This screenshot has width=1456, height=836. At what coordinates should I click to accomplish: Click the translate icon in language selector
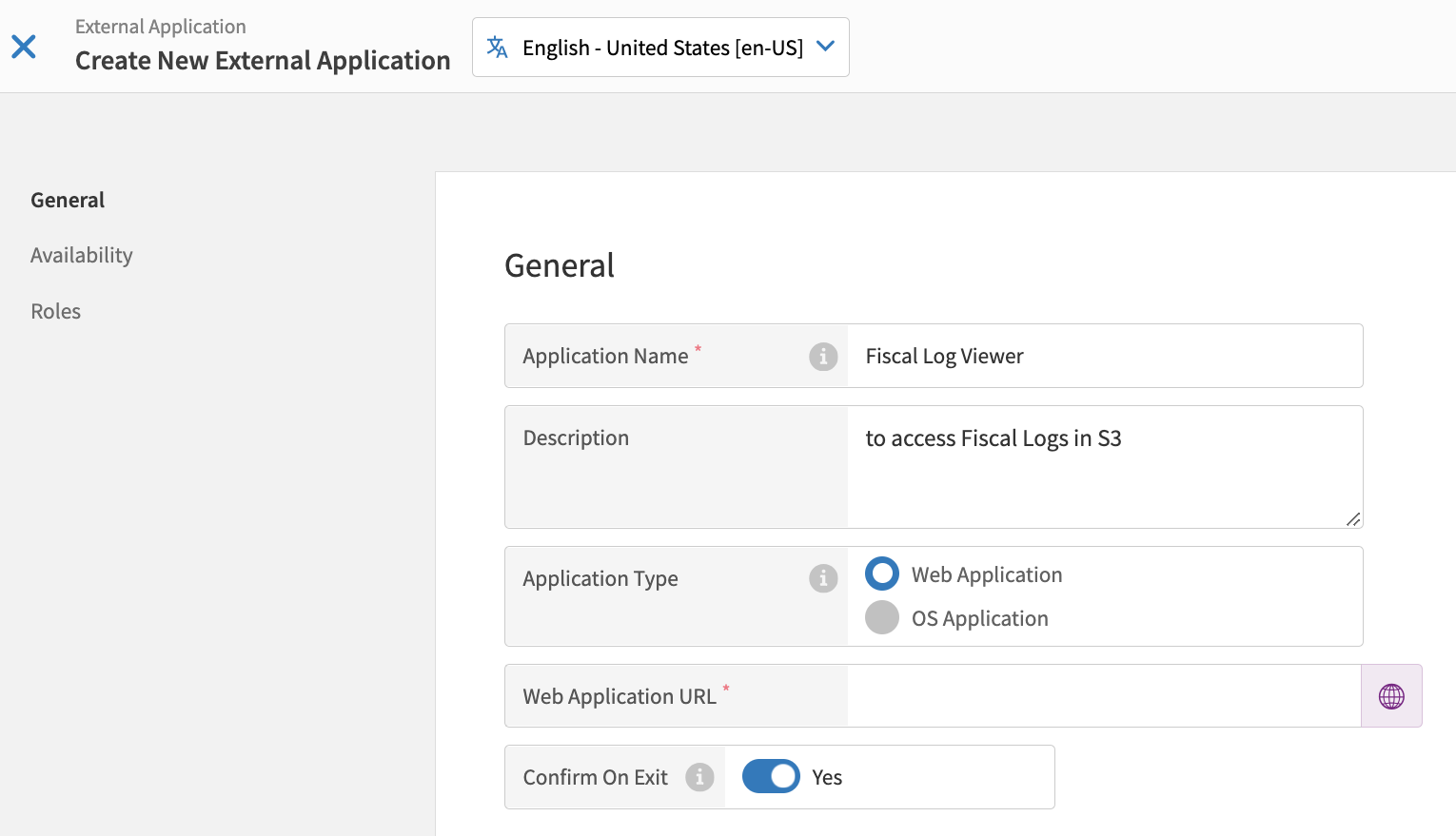pos(497,47)
